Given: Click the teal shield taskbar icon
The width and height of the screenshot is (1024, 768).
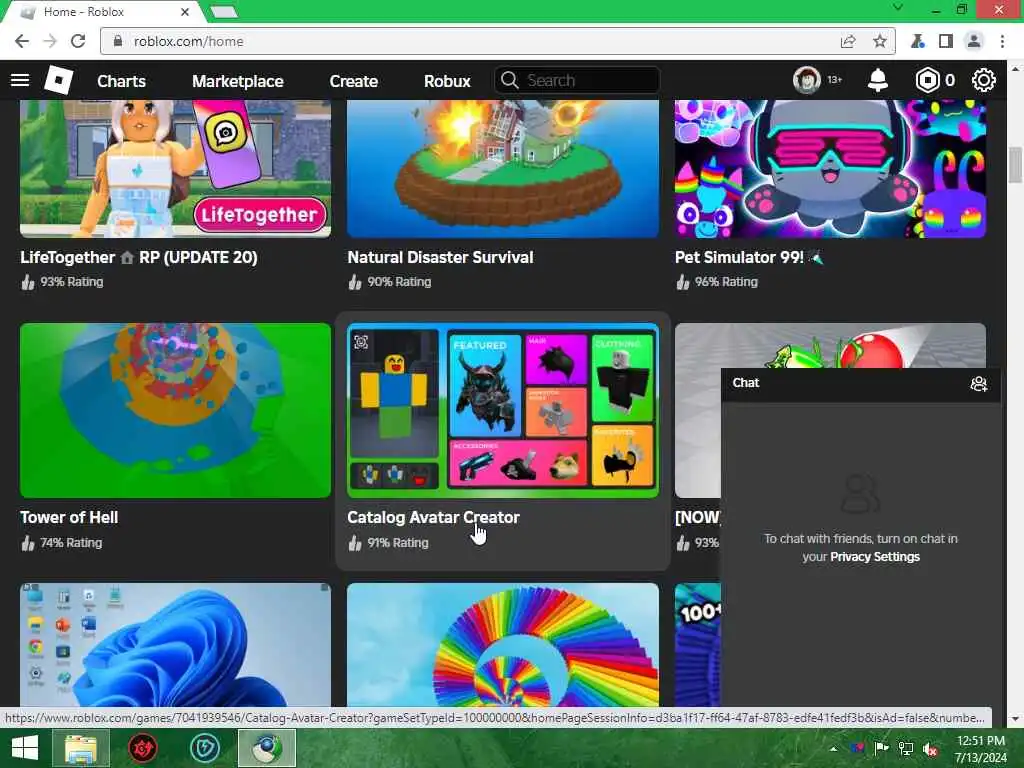Looking at the screenshot, I should coord(205,748).
